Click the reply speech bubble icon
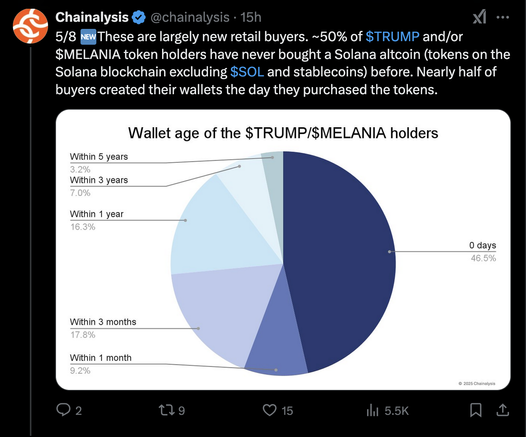Image resolution: width=526 pixels, height=437 pixels. [x=63, y=410]
